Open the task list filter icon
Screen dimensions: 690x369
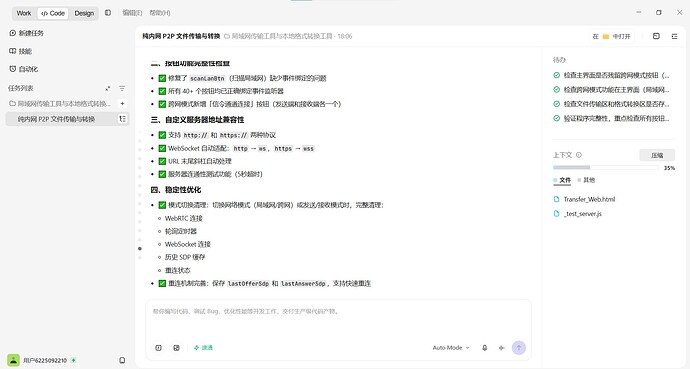click(122, 88)
